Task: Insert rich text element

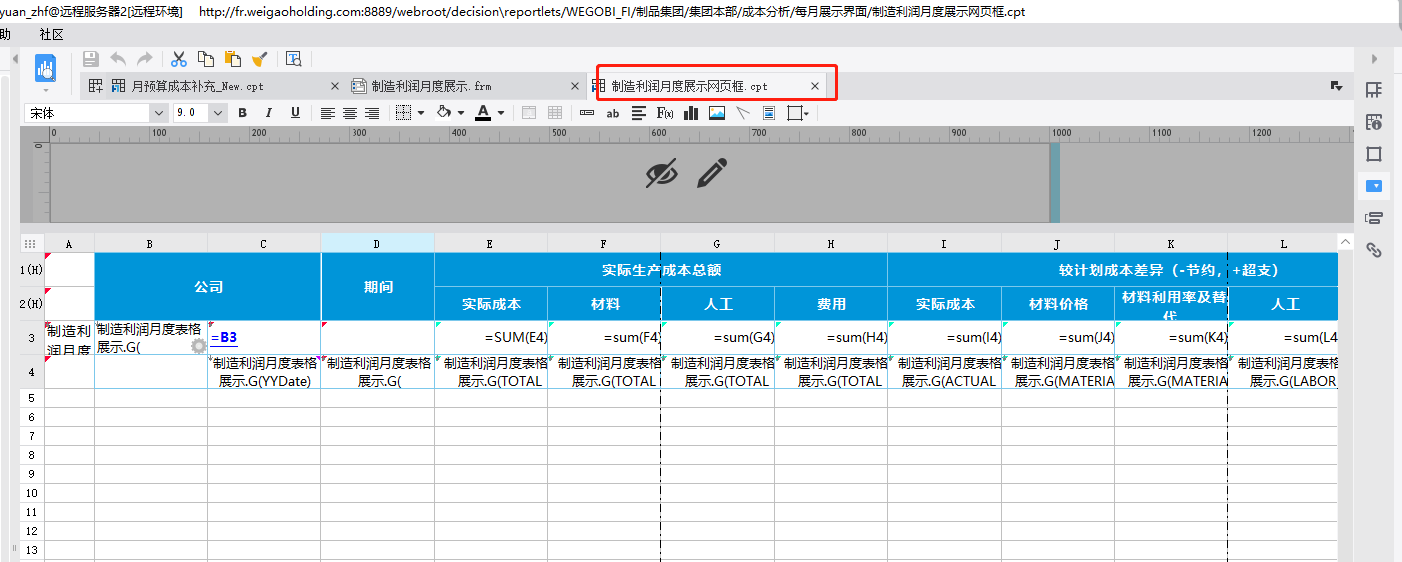Action: pyautogui.click(x=639, y=113)
